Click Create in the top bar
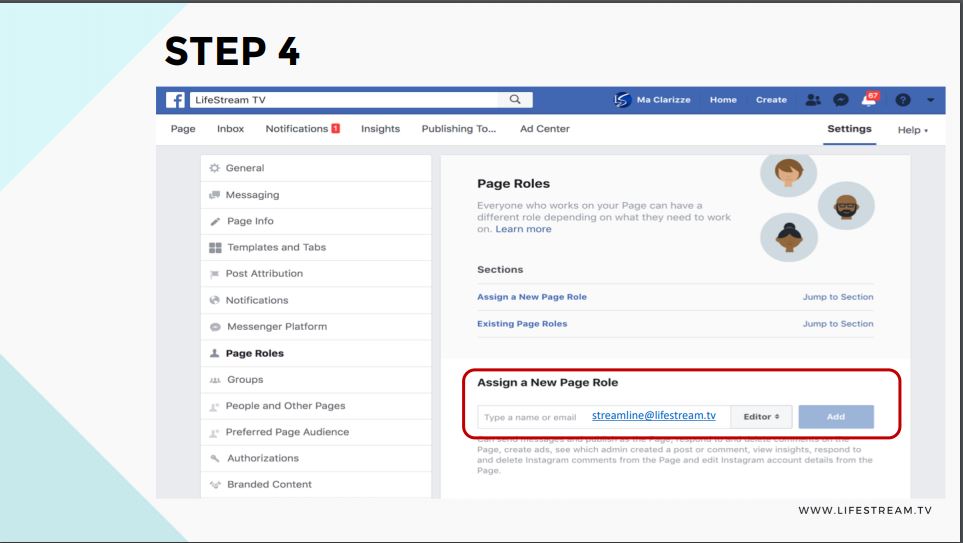The height and width of the screenshot is (543, 963). tap(771, 100)
